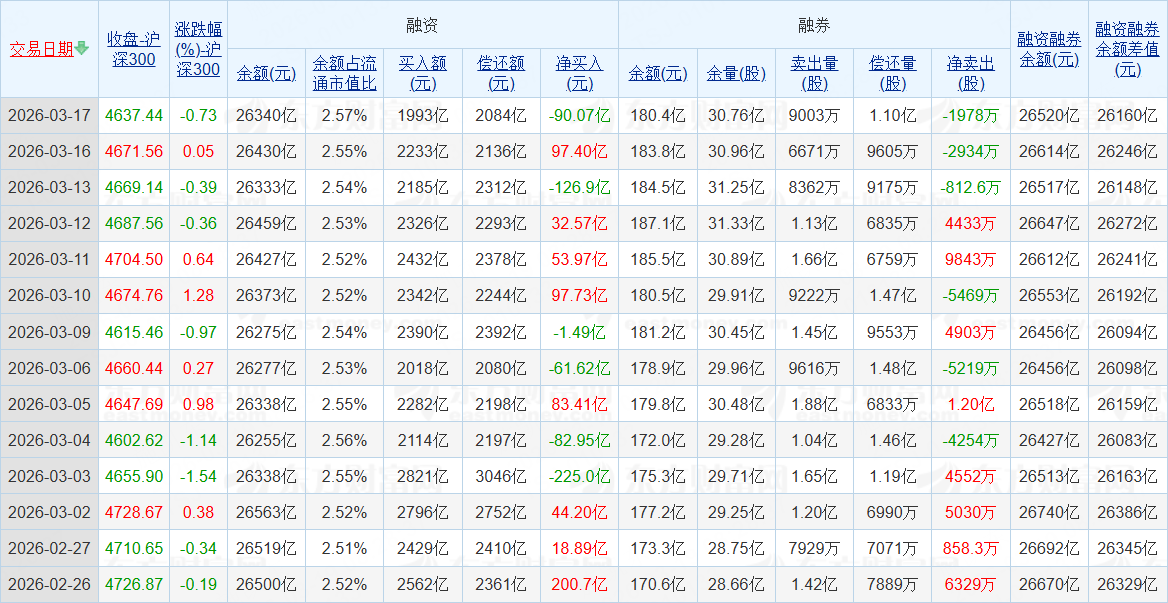The width and height of the screenshot is (1168, 603).
Task: Sort by 融券 余量(股) header
Action: pyautogui.click(x=736, y=74)
